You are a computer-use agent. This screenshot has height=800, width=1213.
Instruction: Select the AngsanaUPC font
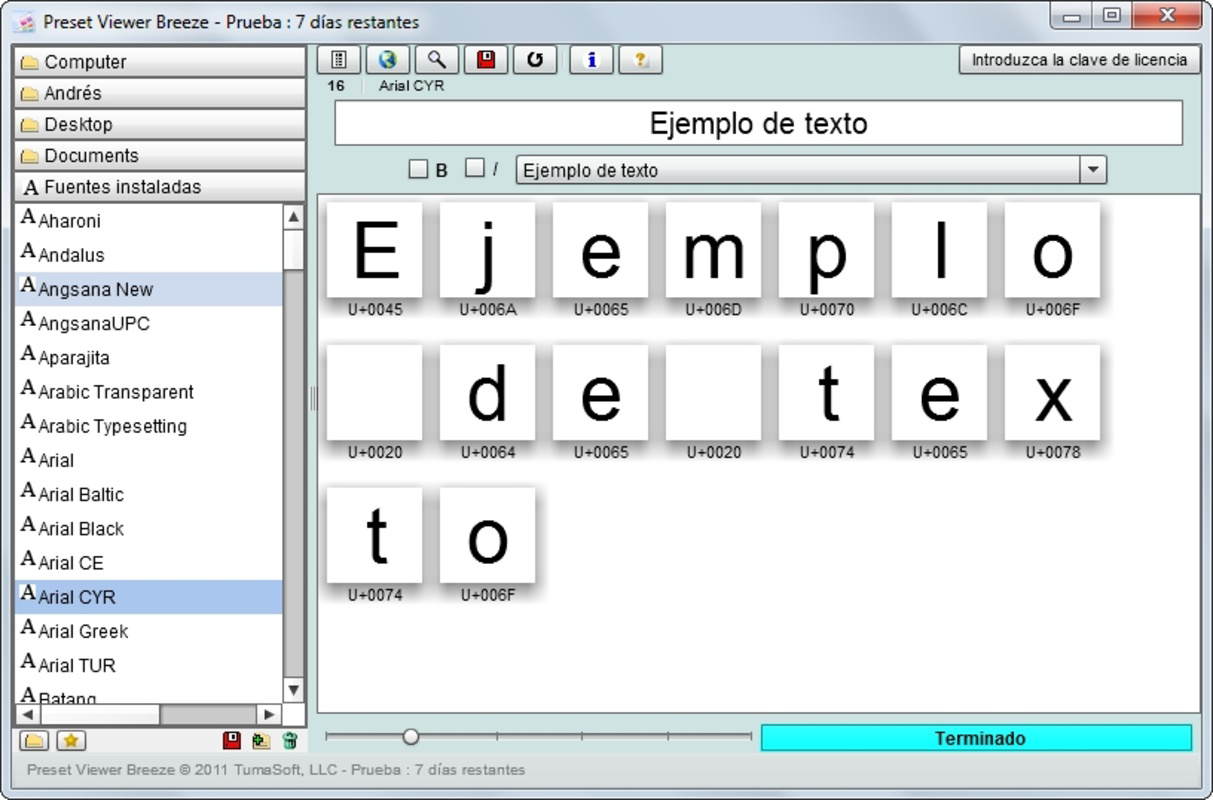[149, 323]
